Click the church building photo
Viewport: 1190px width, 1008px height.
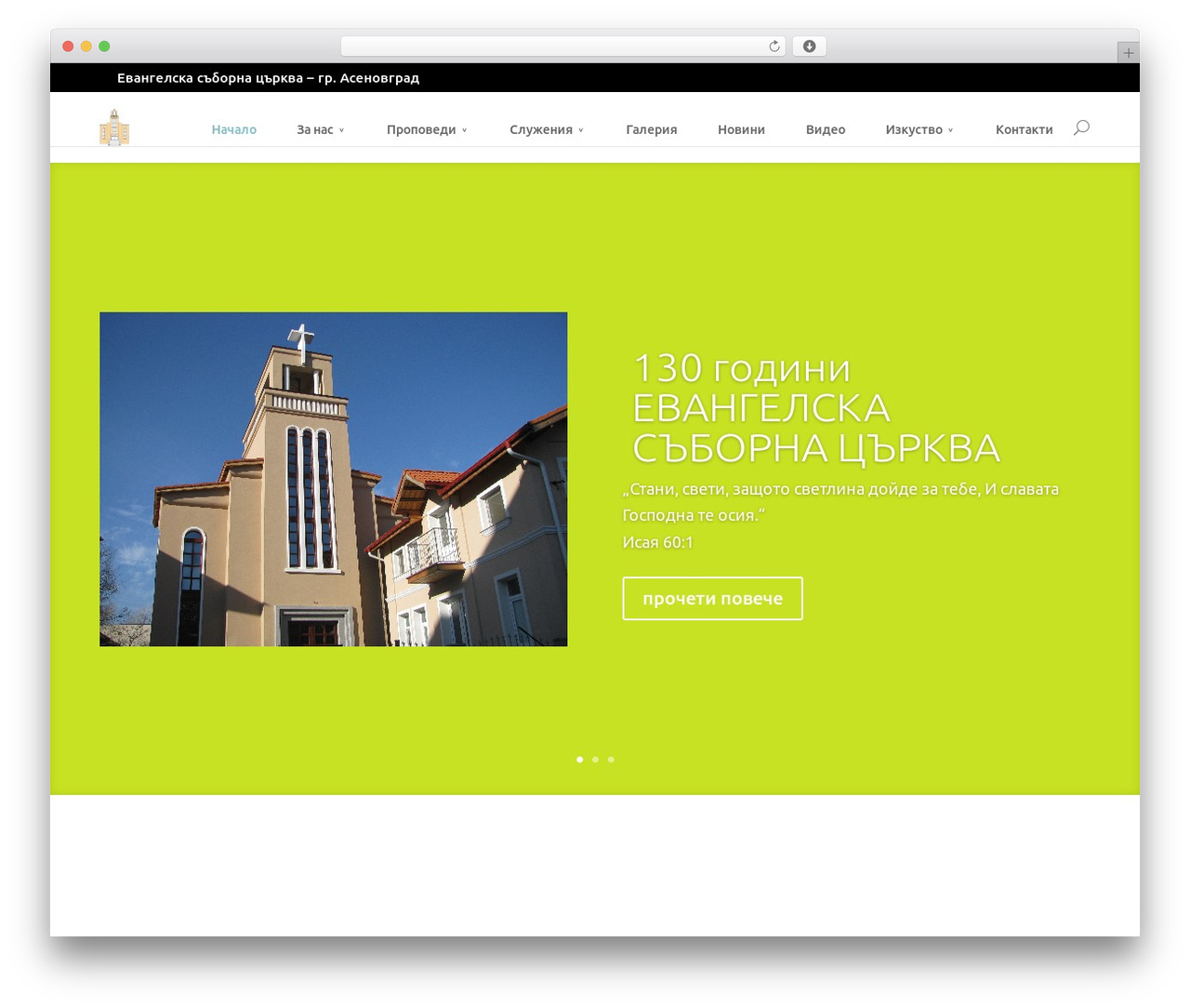pyautogui.click(x=334, y=479)
